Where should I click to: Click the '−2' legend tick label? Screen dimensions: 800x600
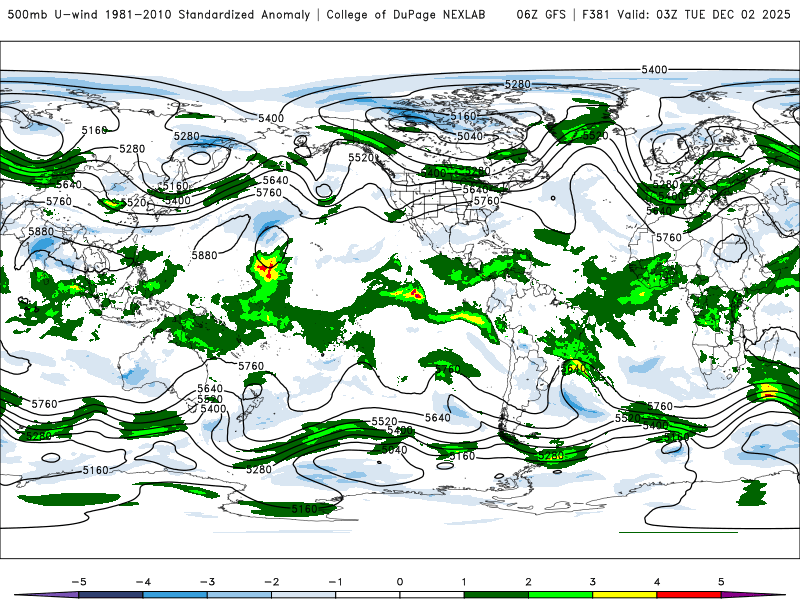pyautogui.click(x=271, y=582)
